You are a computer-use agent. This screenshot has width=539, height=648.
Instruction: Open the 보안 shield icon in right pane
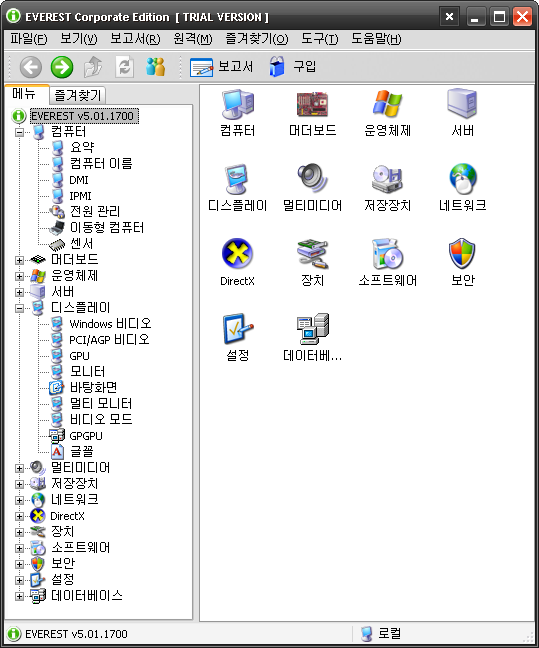(462, 253)
